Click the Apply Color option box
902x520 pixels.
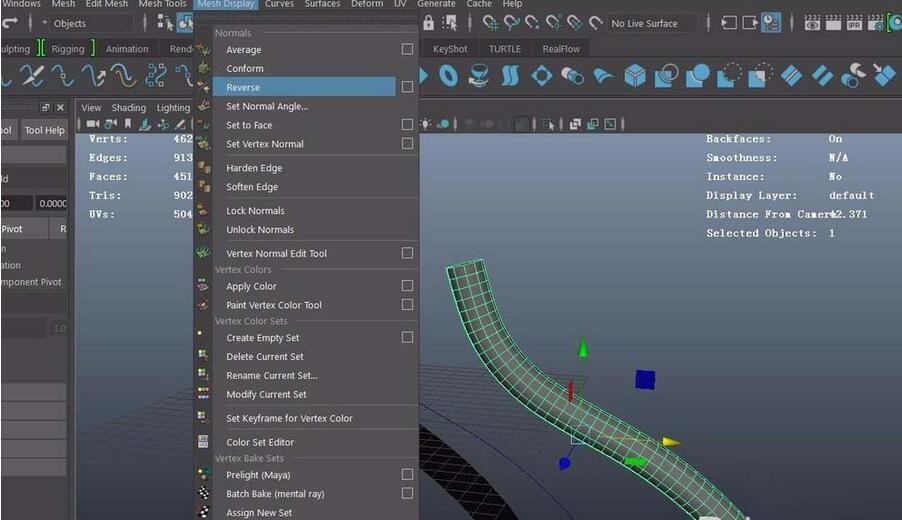coord(407,286)
